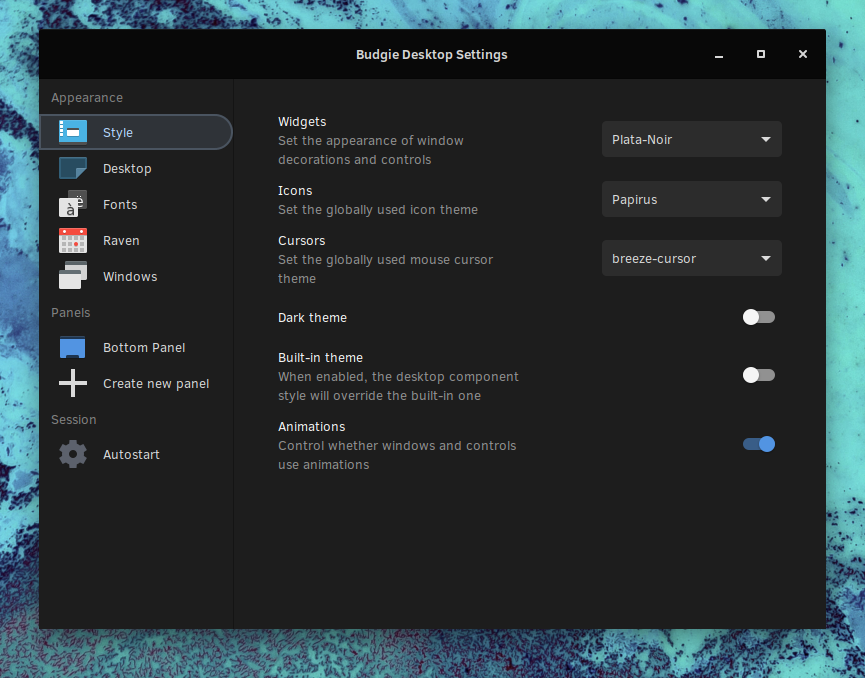Enable the Dark theme switch
The image size is (865, 678).
coord(759,317)
